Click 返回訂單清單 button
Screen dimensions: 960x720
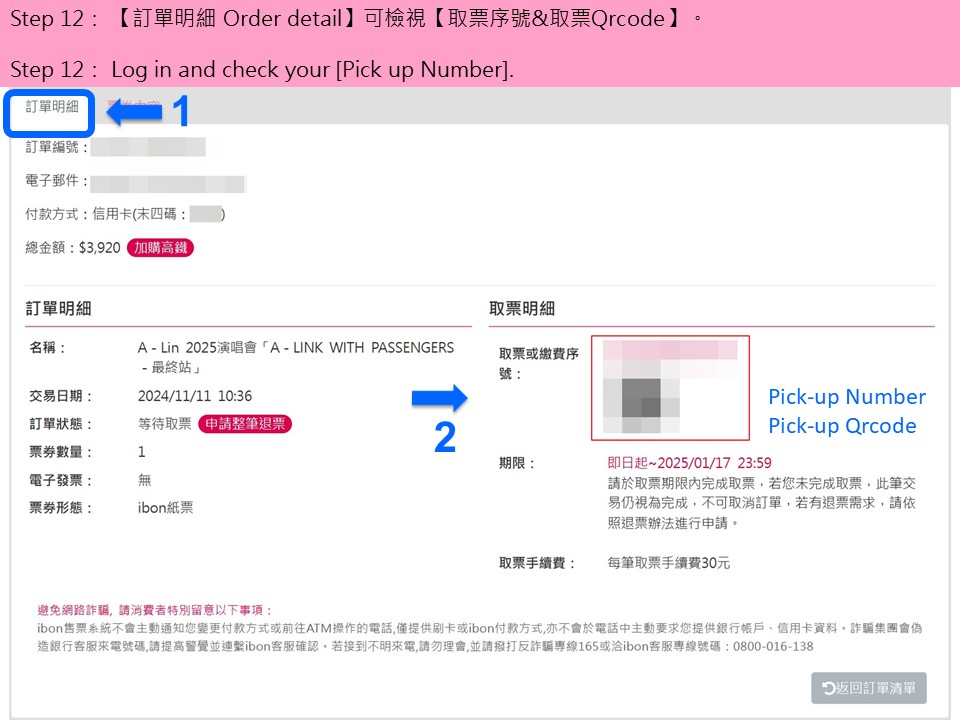tap(869, 688)
